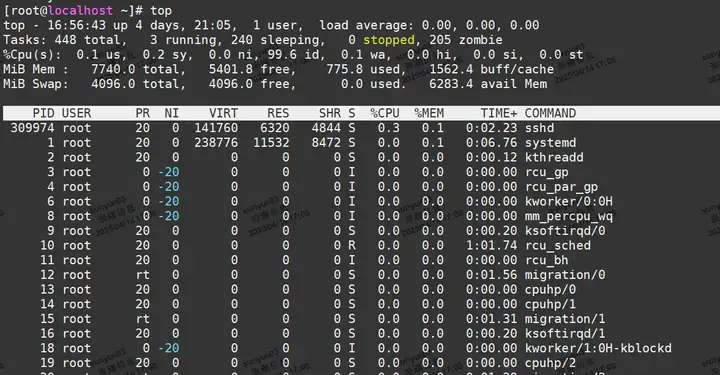720x375 pixels.
Task: Click the -20 nice value of rcu_gp
Action: click(x=169, y=172)
